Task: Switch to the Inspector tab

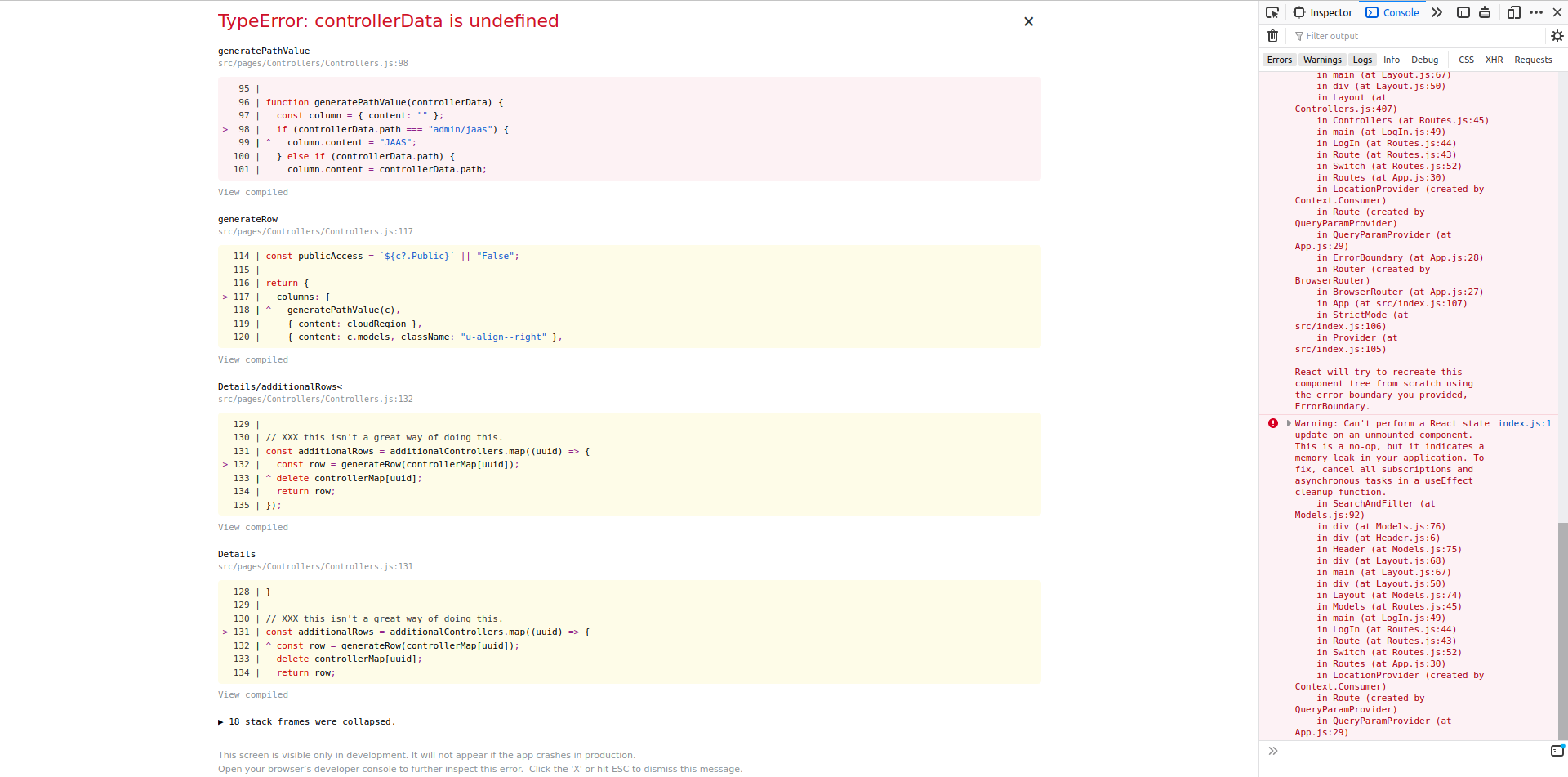Action: 1322,12
